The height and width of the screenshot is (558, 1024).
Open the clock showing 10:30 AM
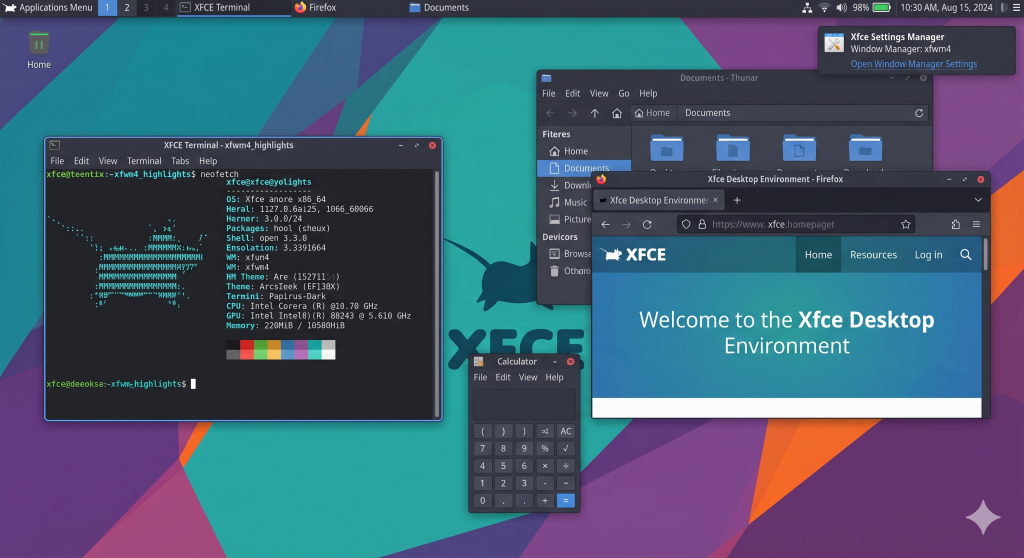pos(946,8)
